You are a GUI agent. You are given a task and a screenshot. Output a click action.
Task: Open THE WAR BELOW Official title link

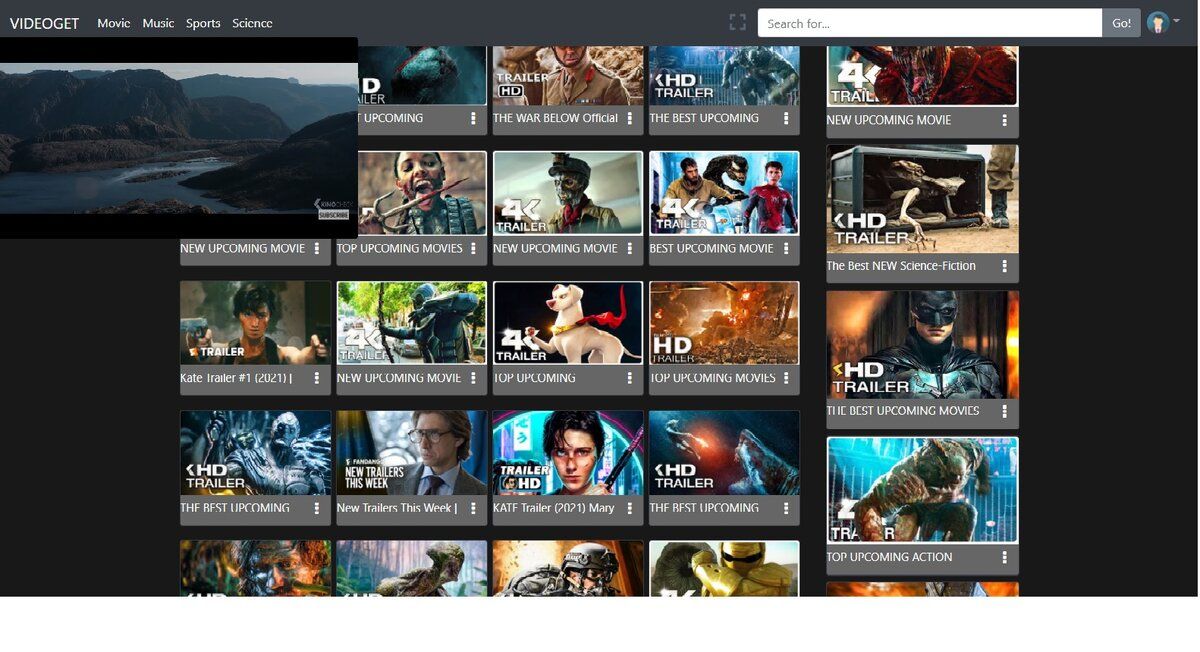[x=556, y=118]
